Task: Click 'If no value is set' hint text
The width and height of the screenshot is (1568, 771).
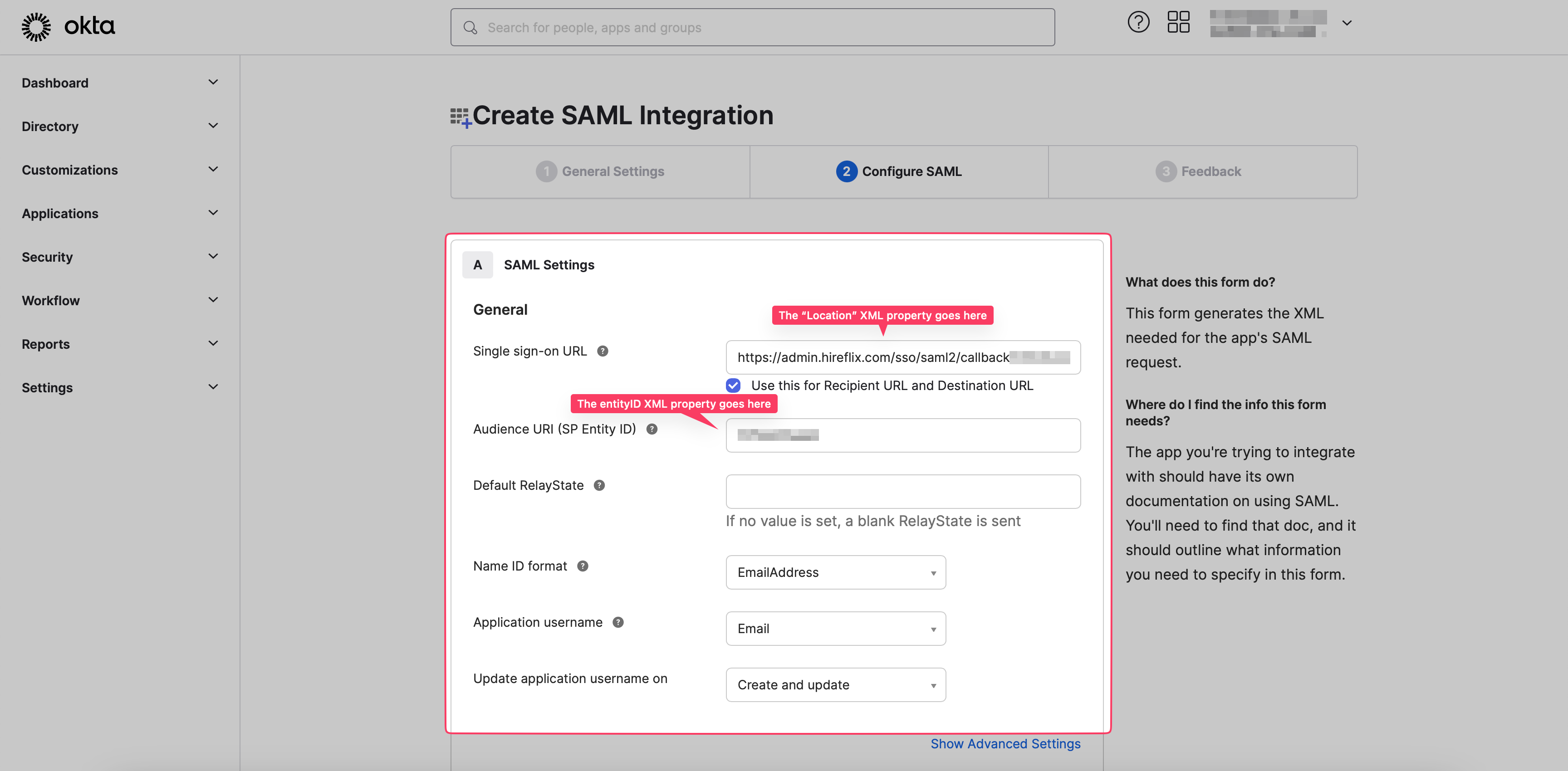Action: (x=873, y=521)
